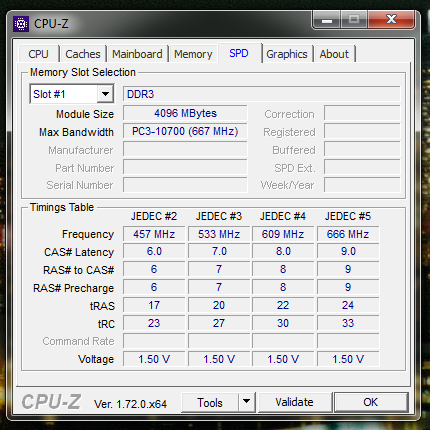The width and height of the screenshot is (430, 430).
Task: Select the 4096 MBytes module size value
Action: [x=185, y=113]
